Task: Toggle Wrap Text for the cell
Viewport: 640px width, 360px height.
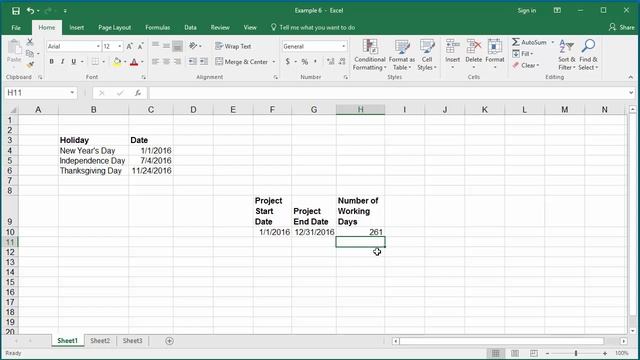Action: 233,46
